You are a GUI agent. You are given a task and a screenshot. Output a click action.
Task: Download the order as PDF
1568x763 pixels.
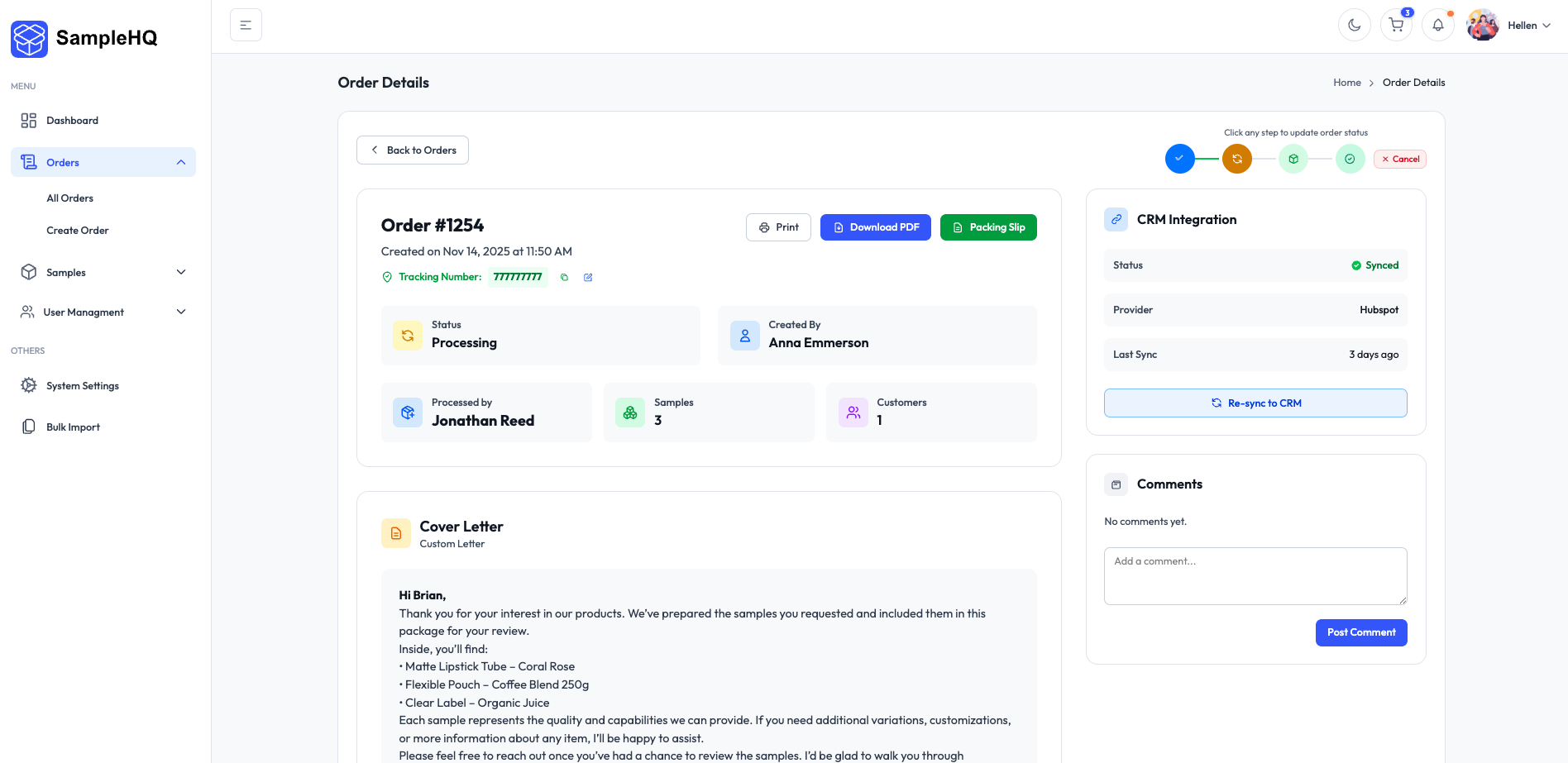(x=875, y=227)
